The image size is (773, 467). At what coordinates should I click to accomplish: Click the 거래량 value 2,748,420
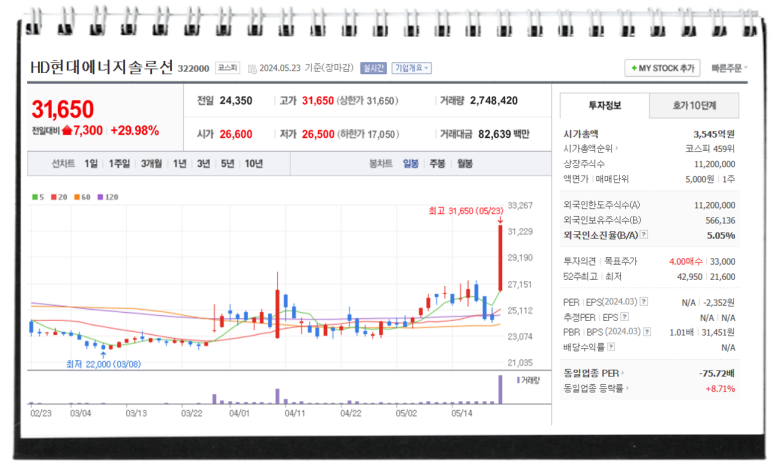coord(493,101)
